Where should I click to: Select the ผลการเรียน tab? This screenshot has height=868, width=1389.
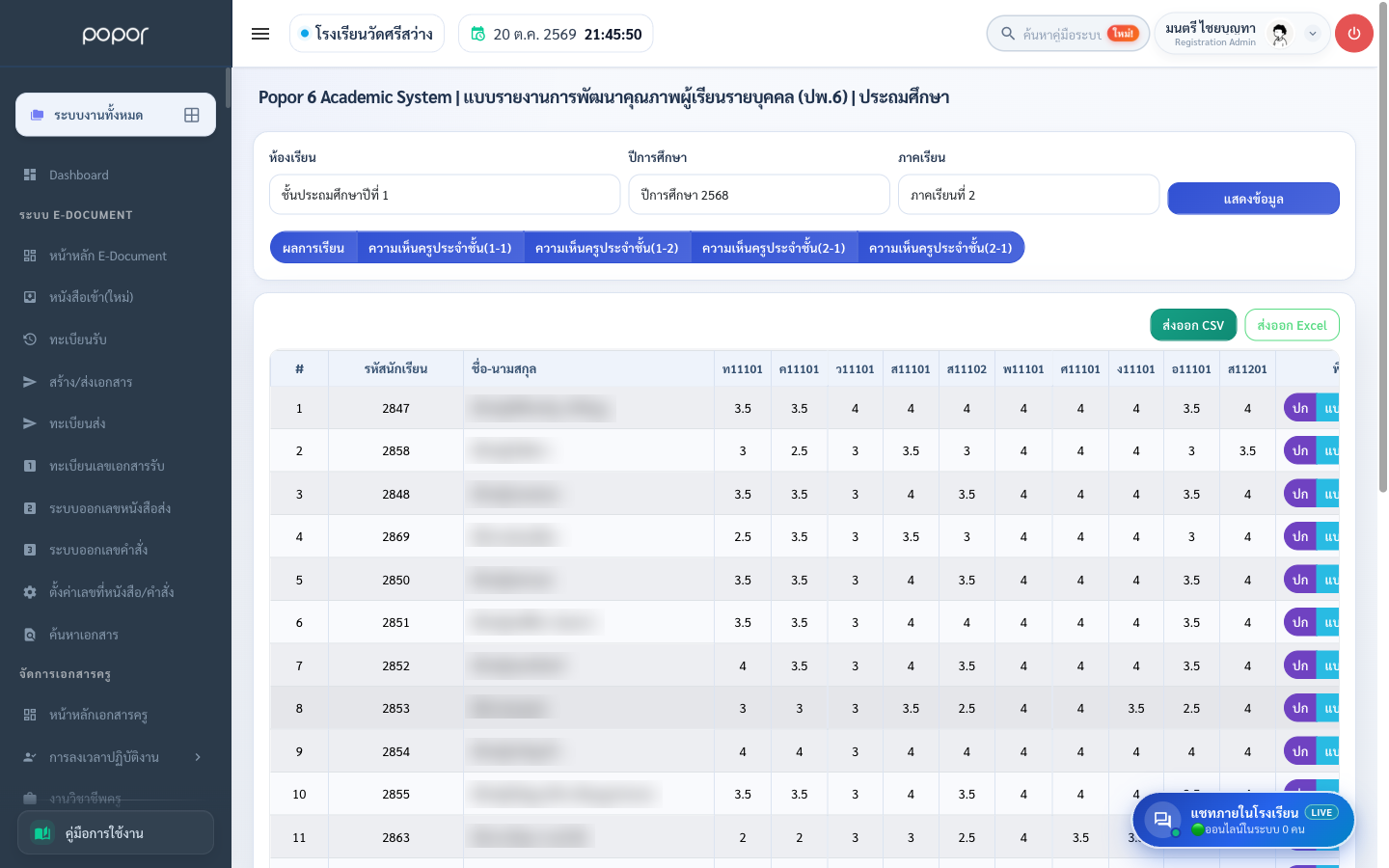click(x=313, y=248)
